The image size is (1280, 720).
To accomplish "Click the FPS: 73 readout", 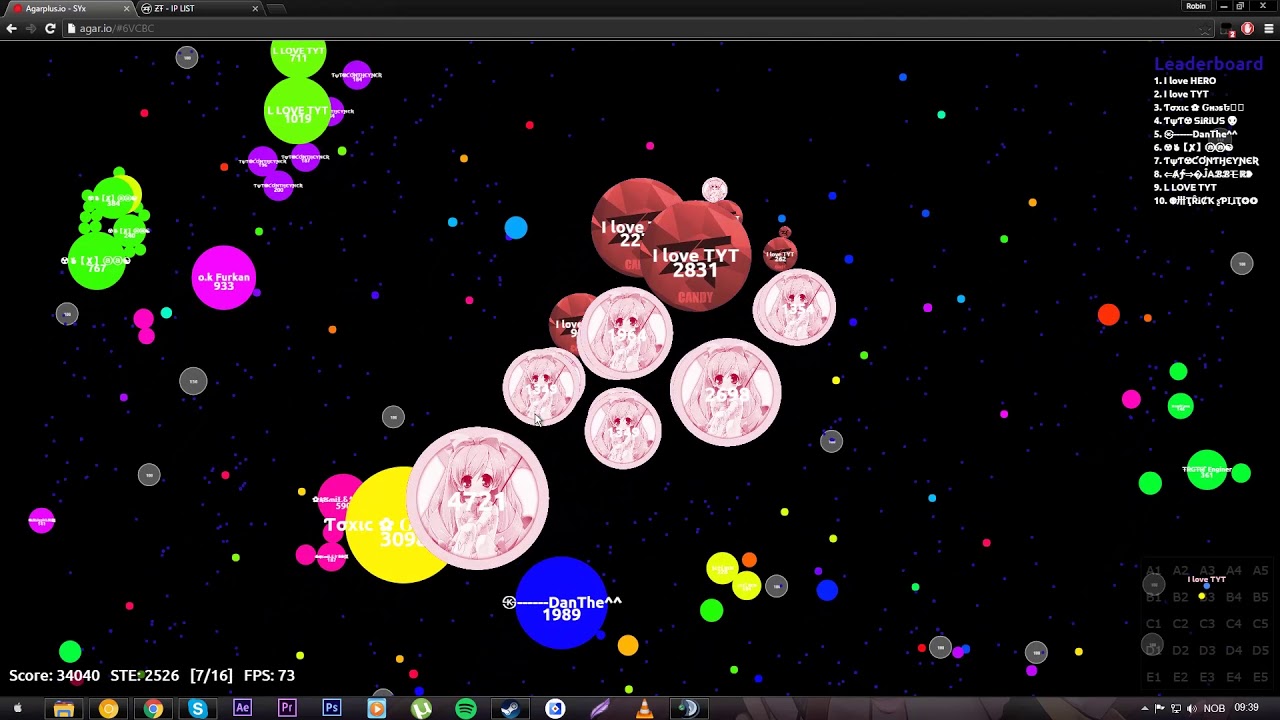I will coord(269,675).
